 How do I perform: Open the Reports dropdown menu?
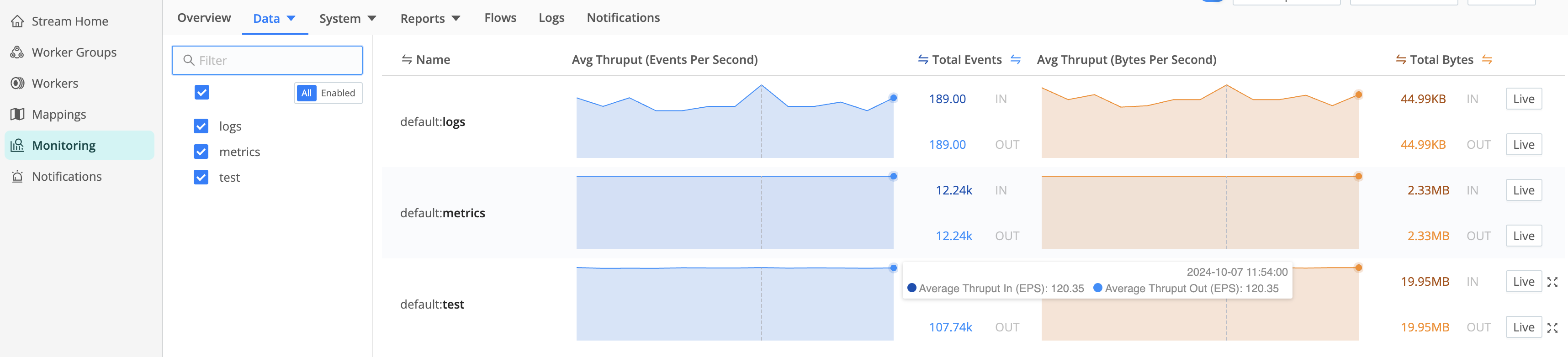430,18
